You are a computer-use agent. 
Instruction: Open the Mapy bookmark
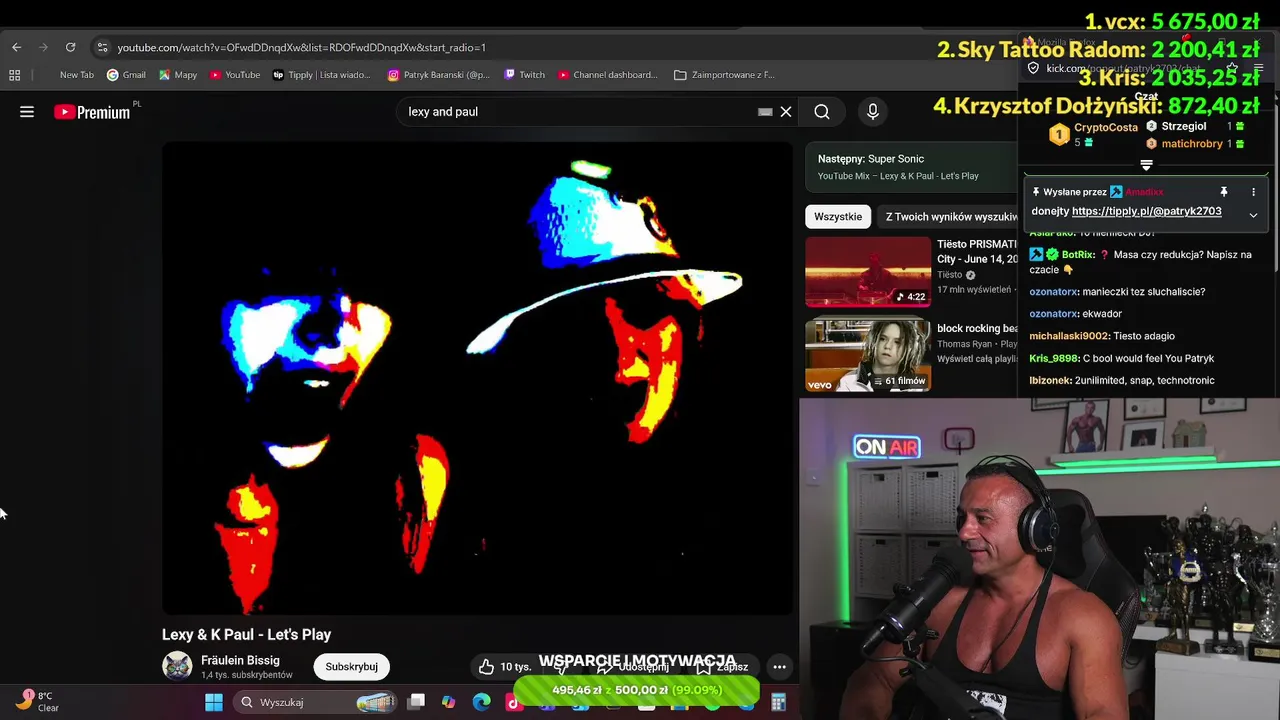(x=178, y=75)
